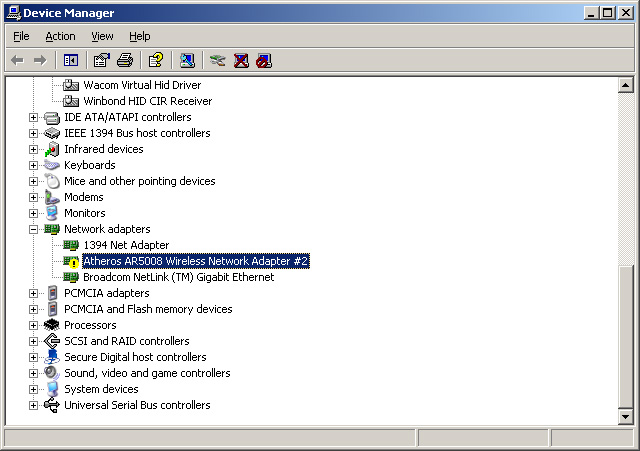Collapse the Network adapters node

[x=33, y=229]
